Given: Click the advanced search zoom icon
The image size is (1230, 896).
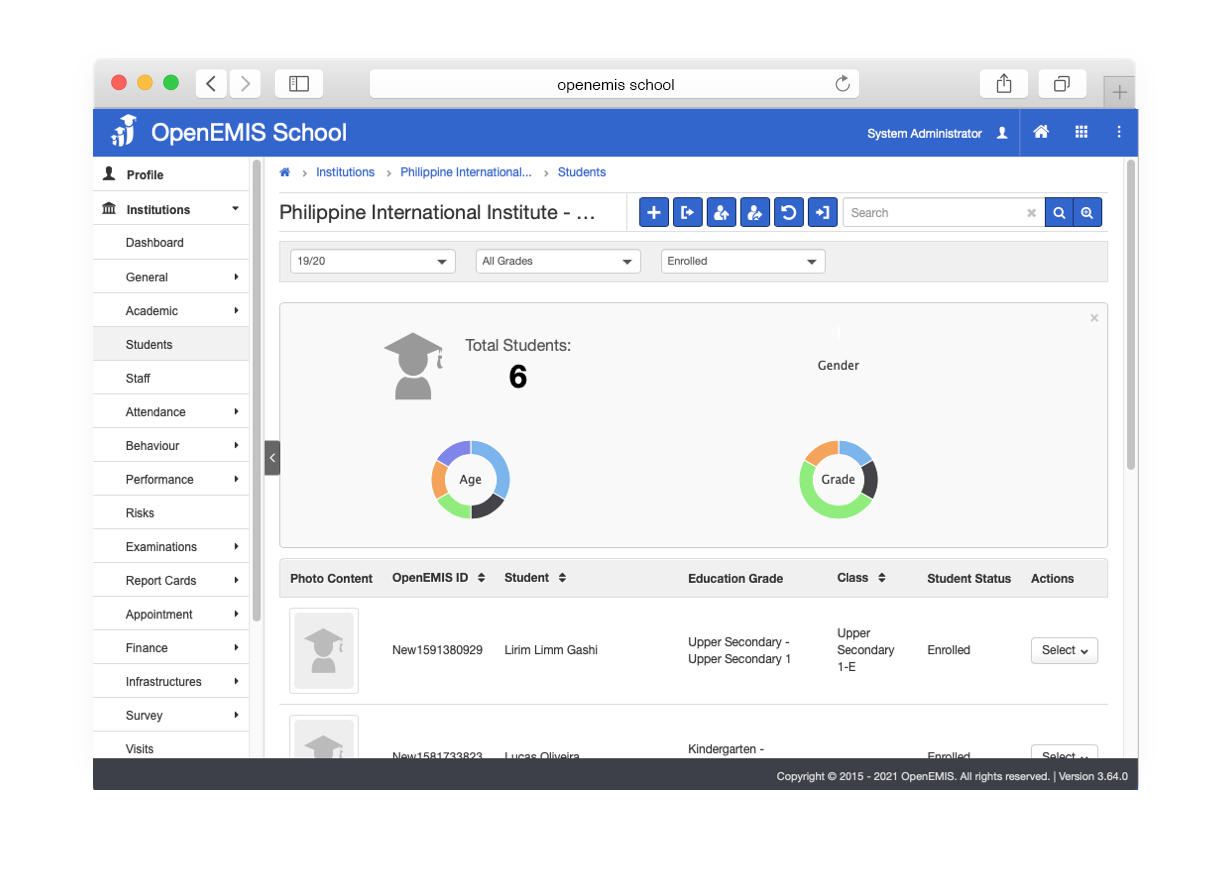Looking at the screenshot, I should (1087, 212).
